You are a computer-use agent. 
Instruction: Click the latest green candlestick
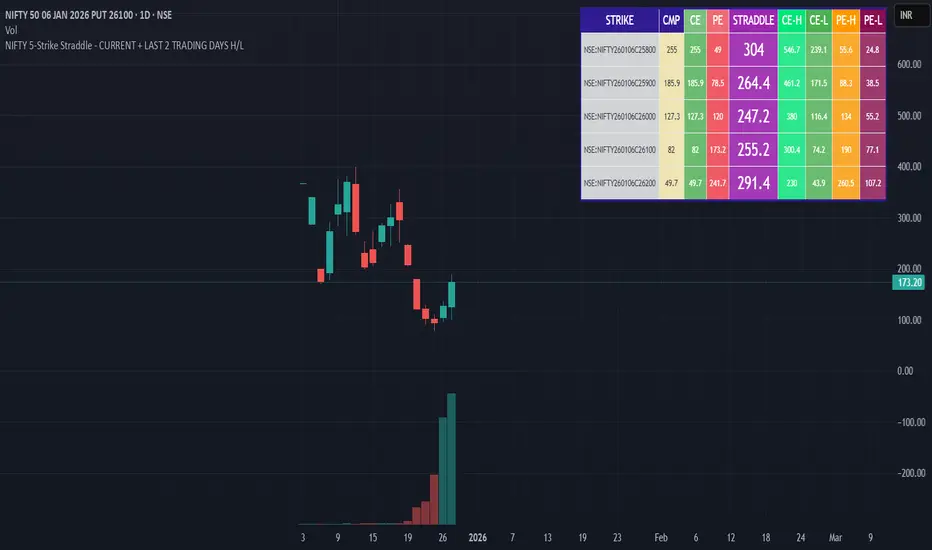pyautogui.click(x=452, y=295)
